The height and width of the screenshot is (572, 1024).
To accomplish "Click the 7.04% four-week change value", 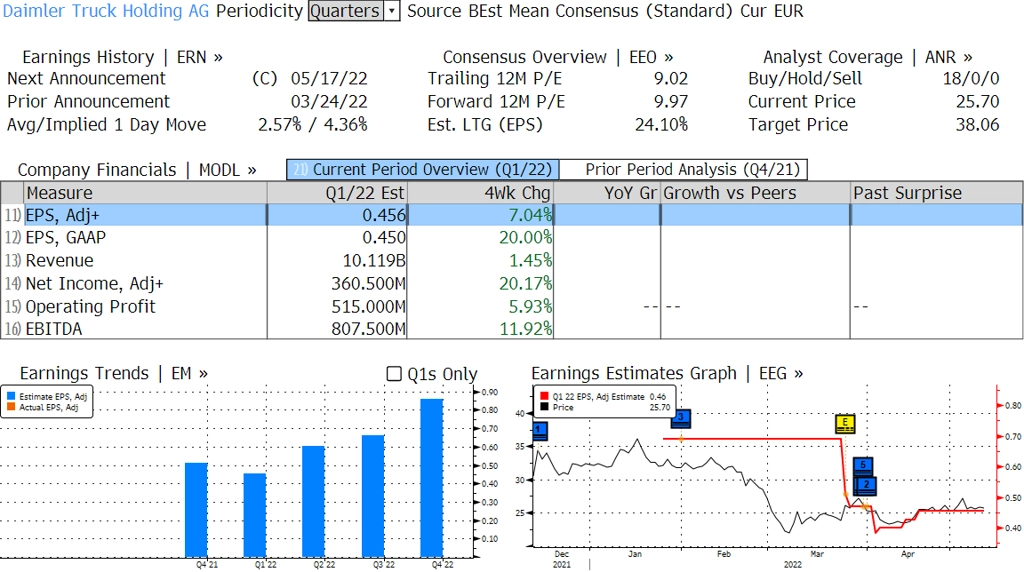I will click(x=530, y=215).
